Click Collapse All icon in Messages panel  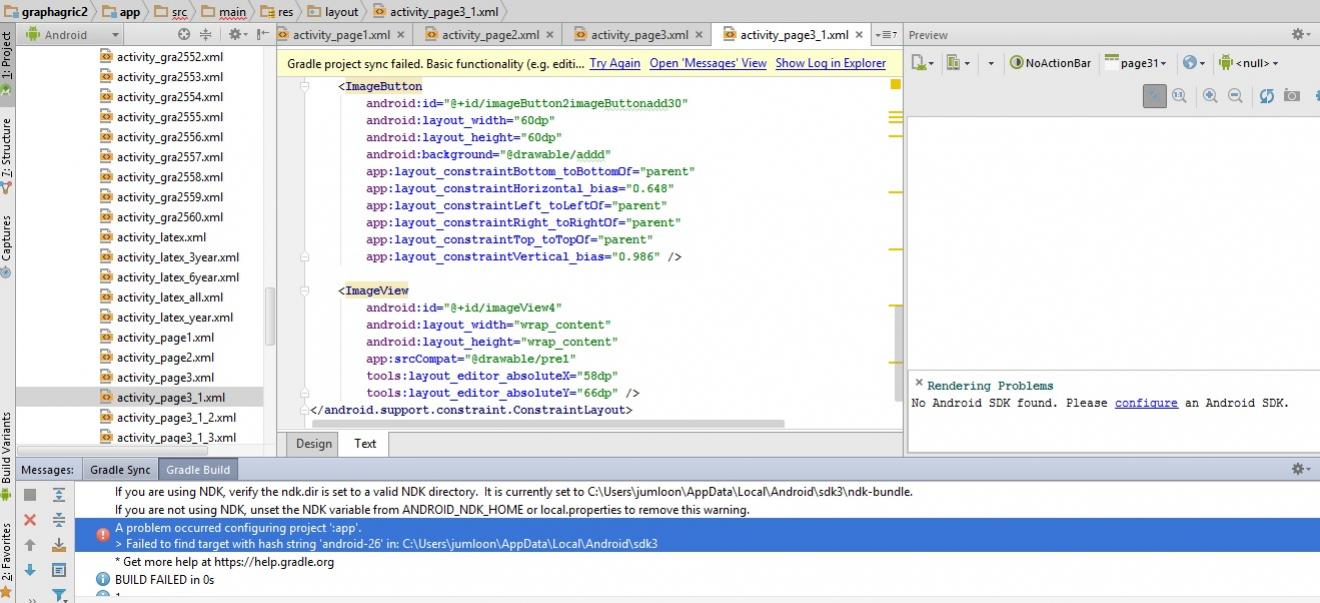[59, 520]
